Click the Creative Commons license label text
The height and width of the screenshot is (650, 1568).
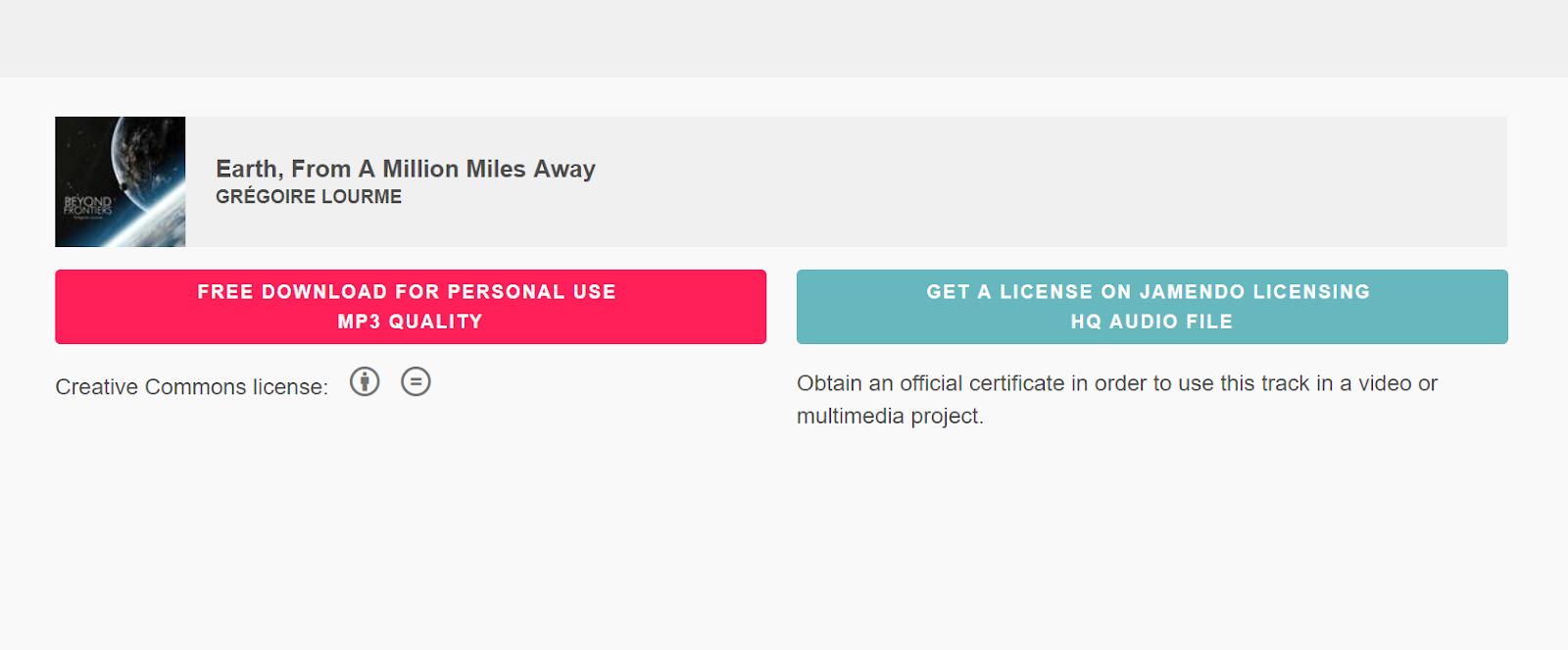192,387
